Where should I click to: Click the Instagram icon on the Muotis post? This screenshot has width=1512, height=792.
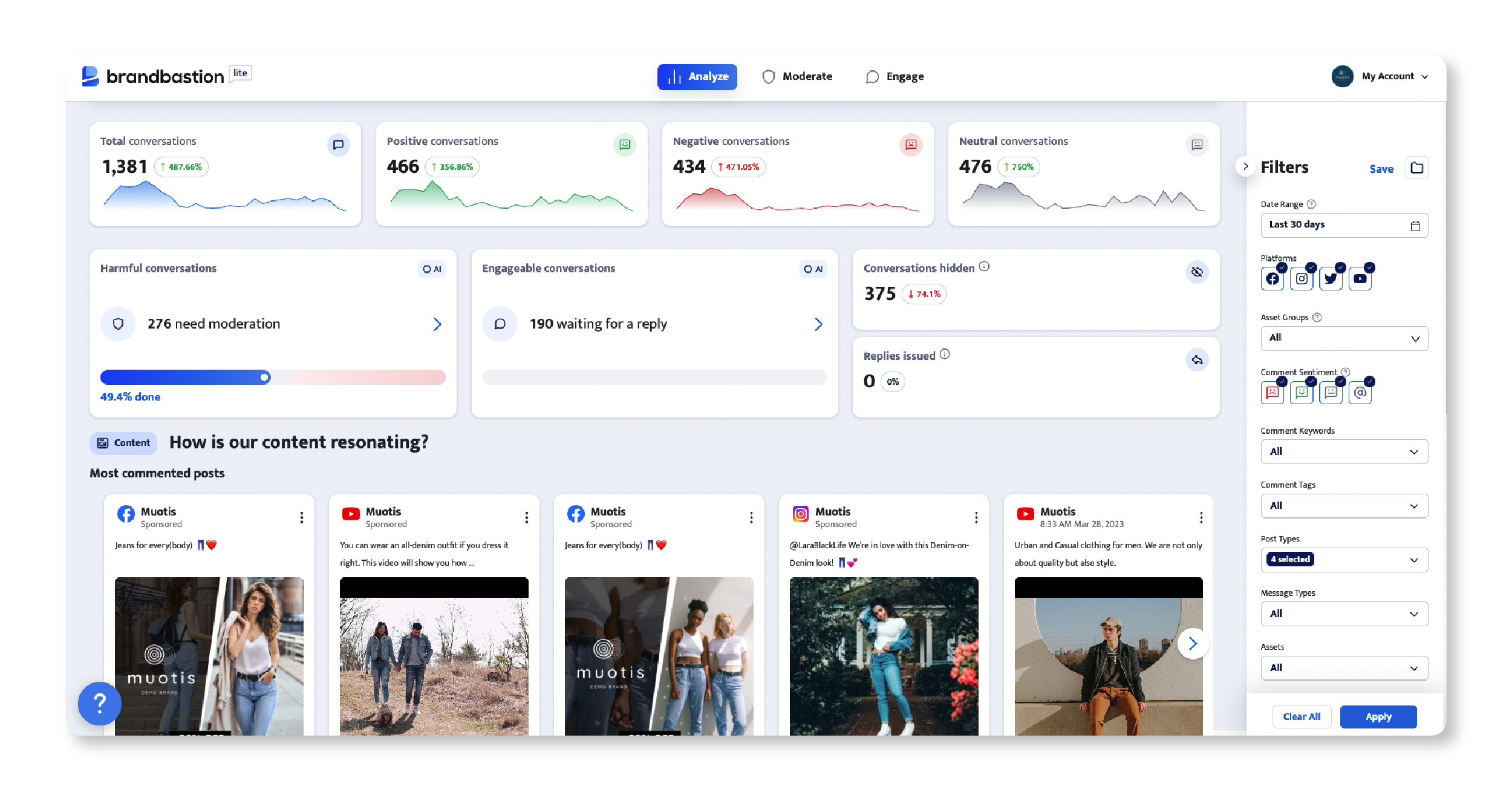[x=800, y=514]
